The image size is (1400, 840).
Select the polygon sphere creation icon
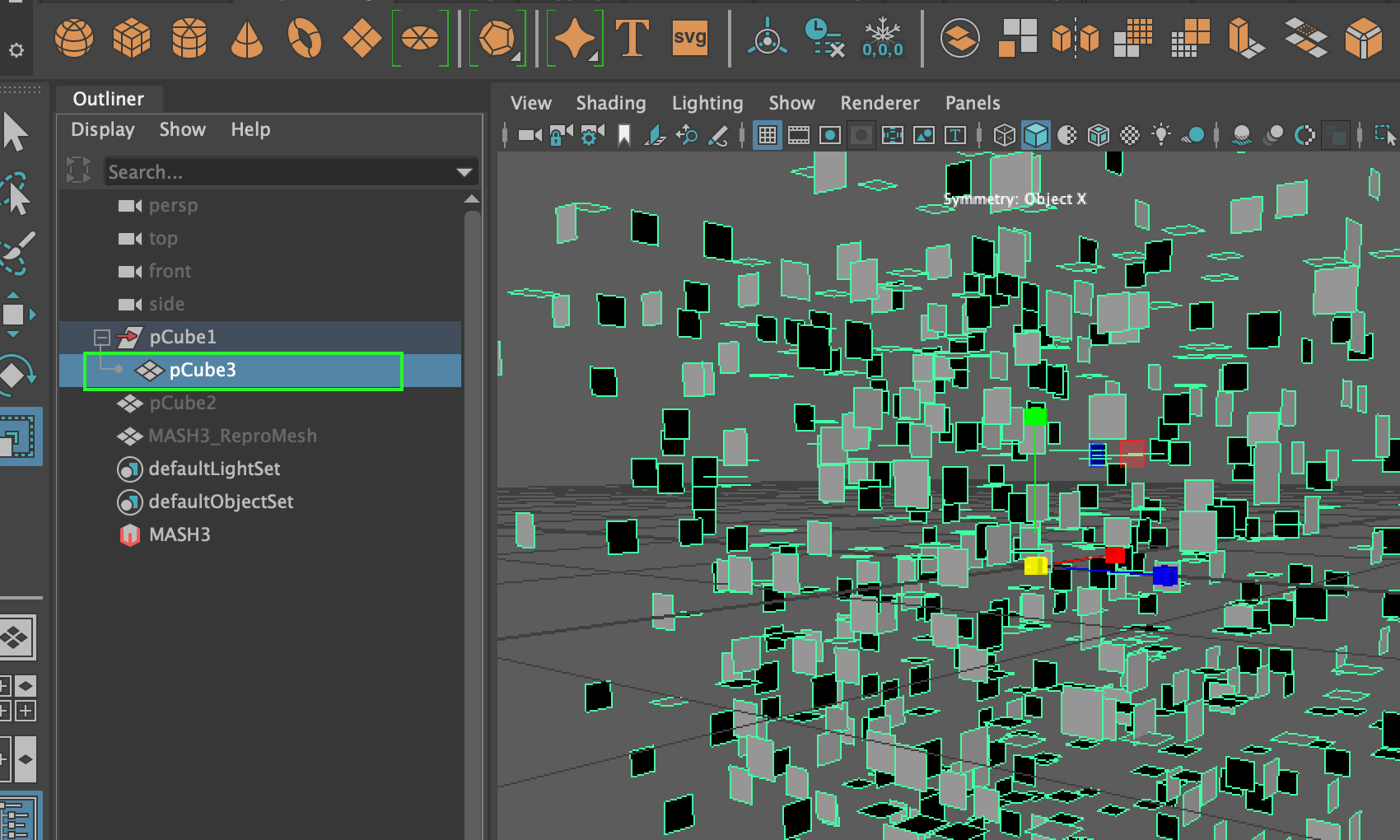tap(75, 37)
